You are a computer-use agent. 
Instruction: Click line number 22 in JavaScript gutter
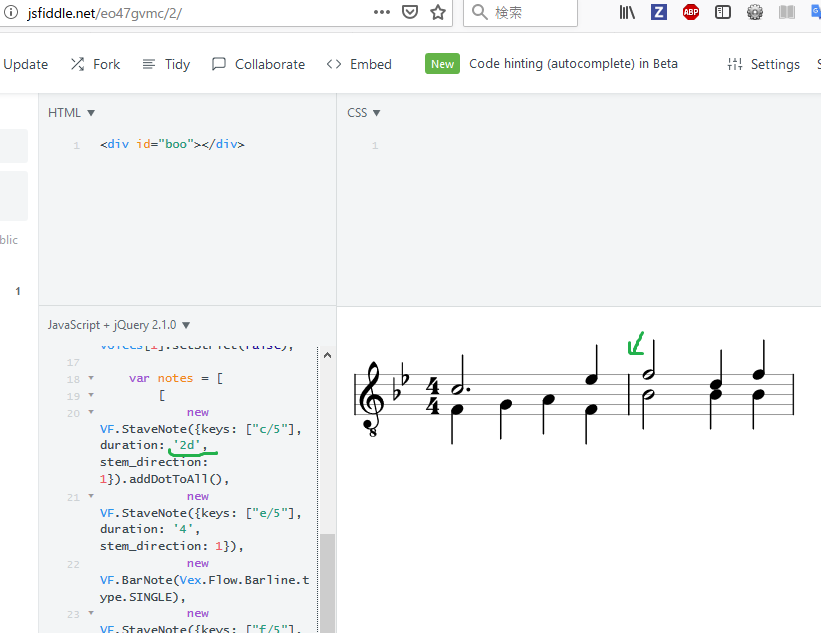tap(73, 564)
